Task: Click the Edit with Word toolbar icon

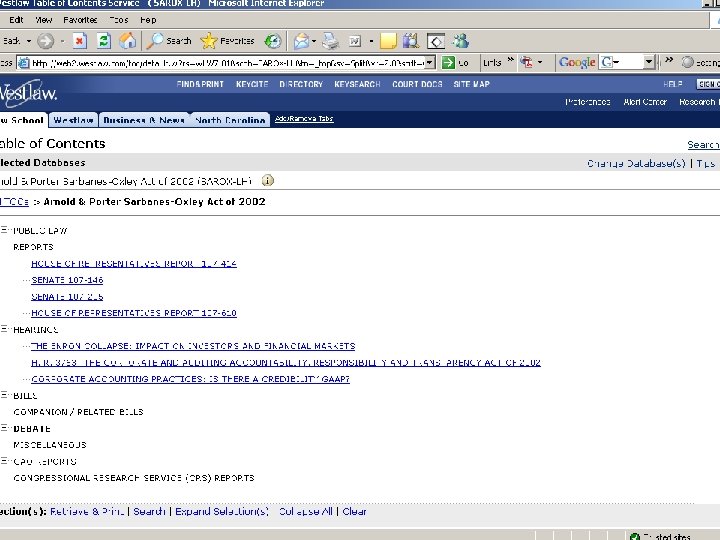Action: click(x=355, y=41)
